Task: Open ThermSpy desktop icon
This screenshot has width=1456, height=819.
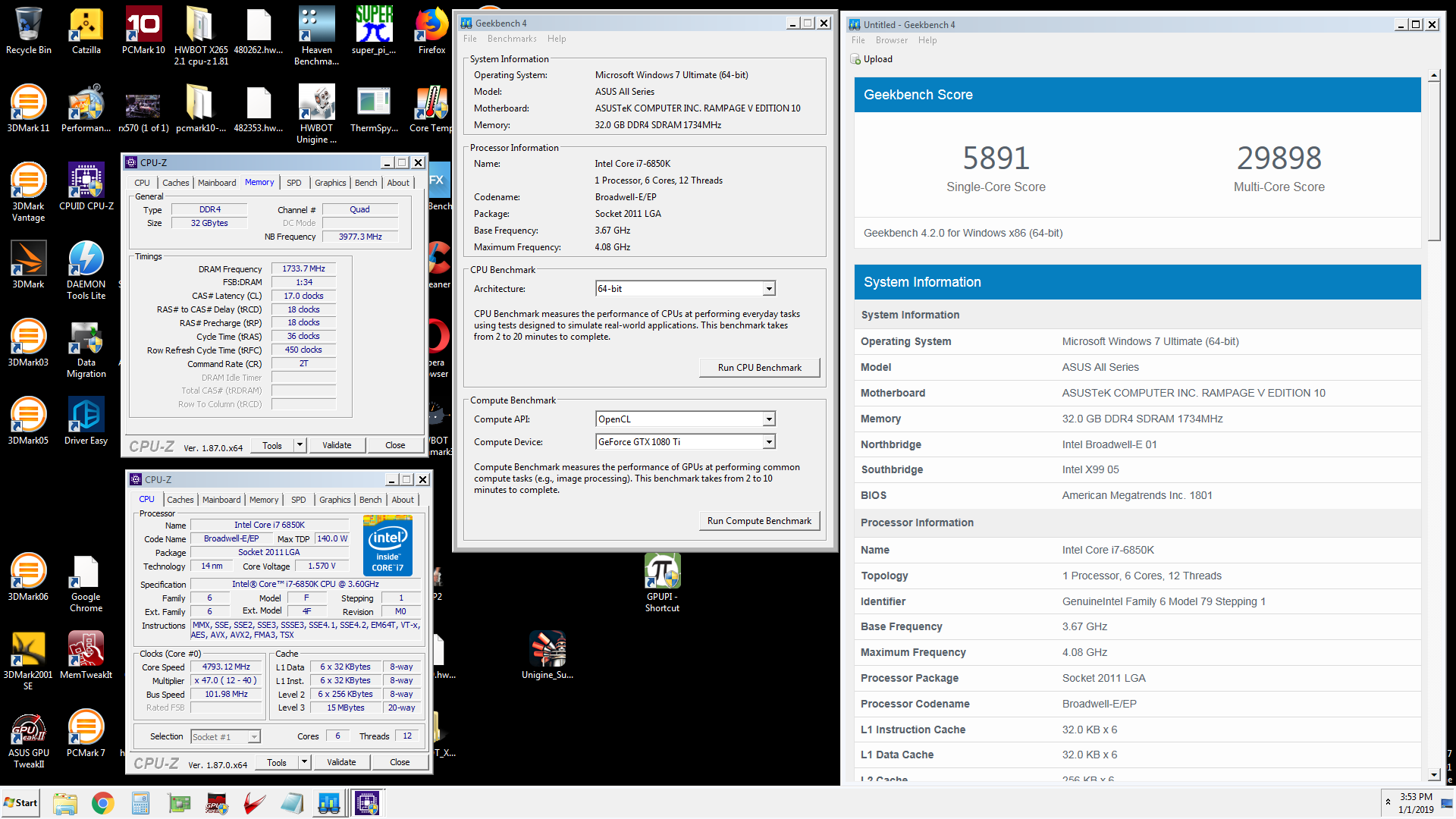Action: coord(374,108)
